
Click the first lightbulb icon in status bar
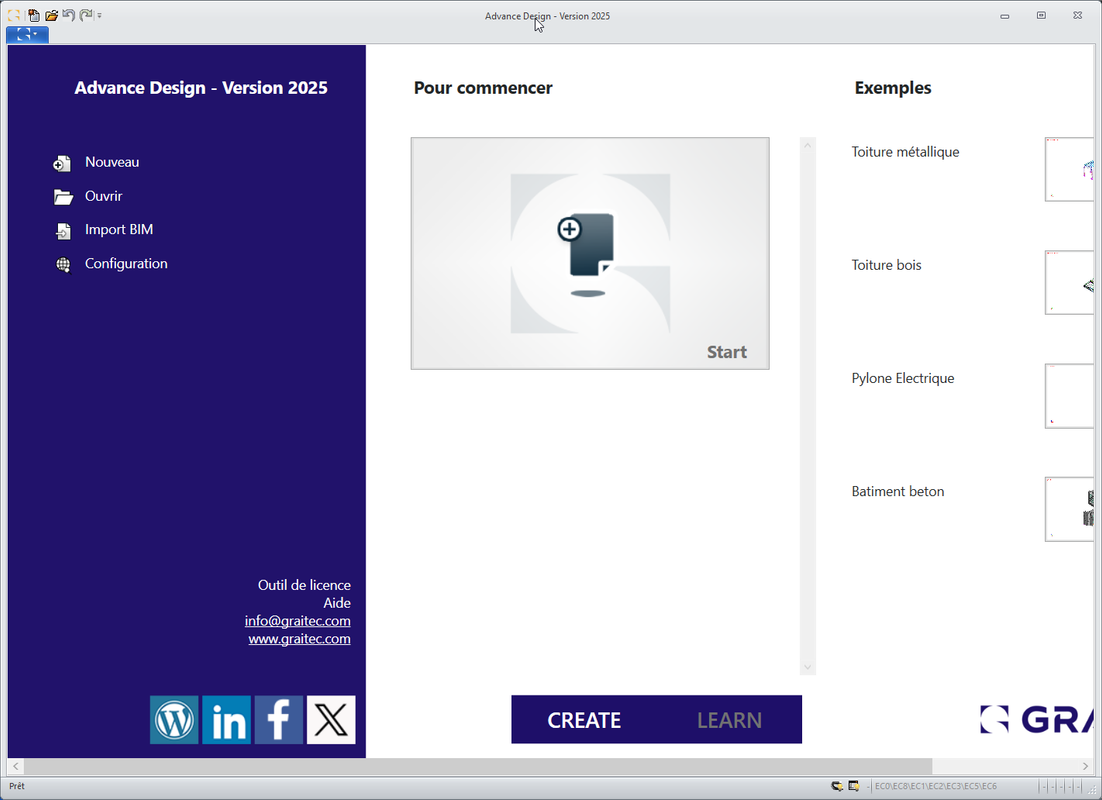pyautogui.click(x=837, y=786)
